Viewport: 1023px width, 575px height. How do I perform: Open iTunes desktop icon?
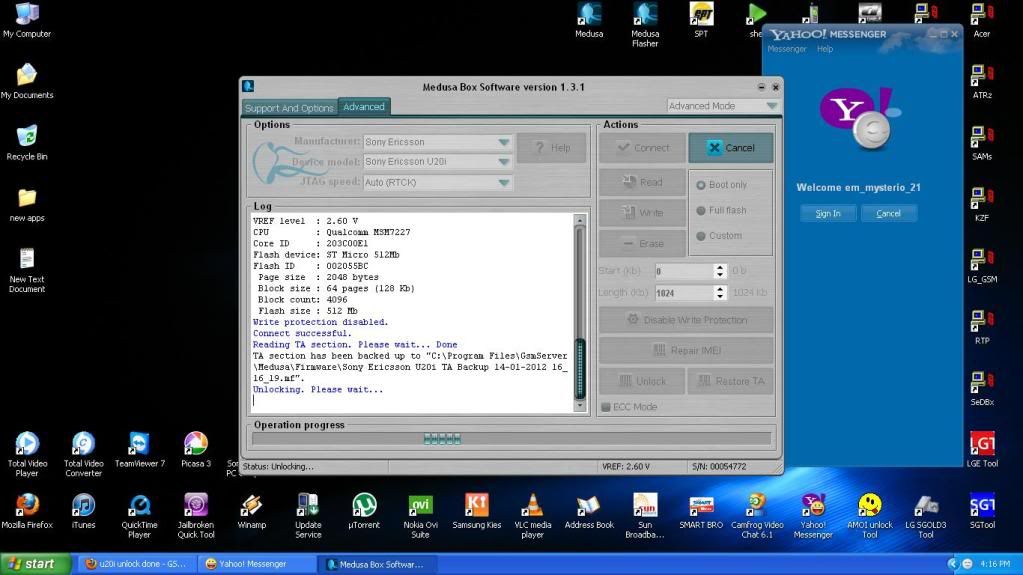84,511
